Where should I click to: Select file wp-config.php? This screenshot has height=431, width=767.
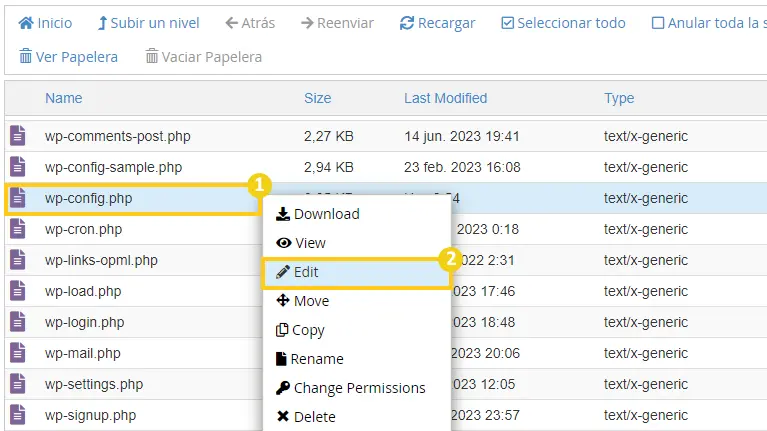click(89, 198)
